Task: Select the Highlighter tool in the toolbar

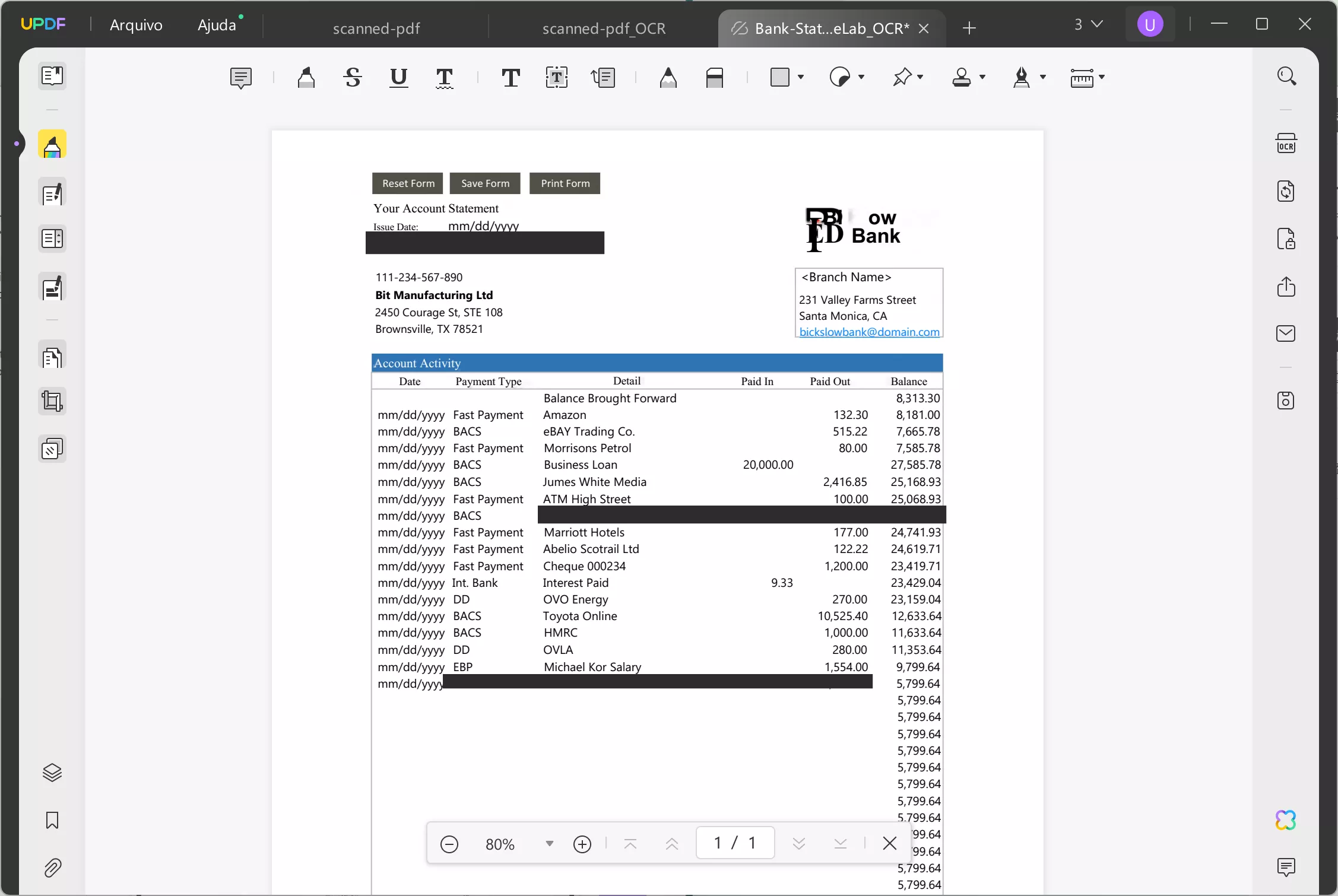Action: point(306,78)
